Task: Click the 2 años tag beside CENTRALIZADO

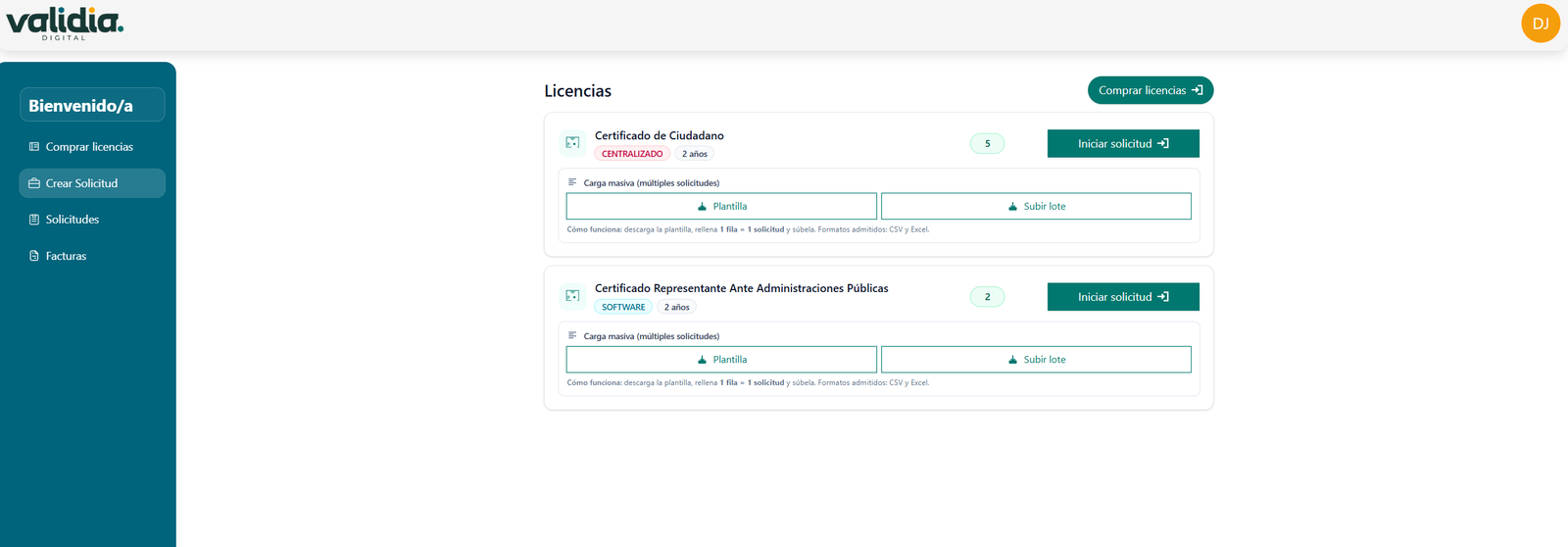Action: click(695, 154)
